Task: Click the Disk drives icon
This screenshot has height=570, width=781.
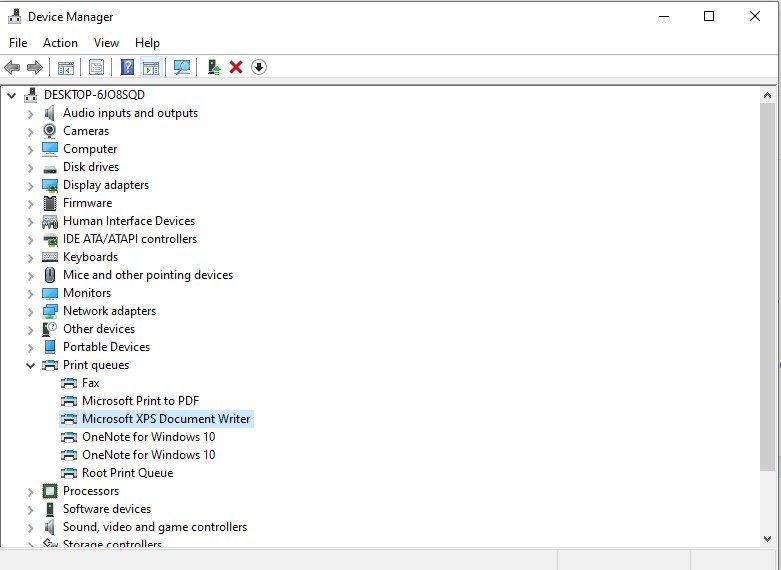Action: point(49,169)
